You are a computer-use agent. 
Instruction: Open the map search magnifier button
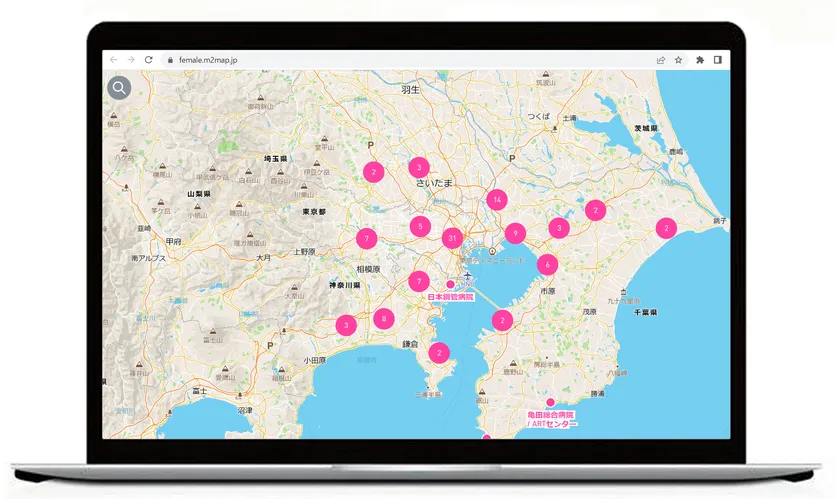click(119, 87)
